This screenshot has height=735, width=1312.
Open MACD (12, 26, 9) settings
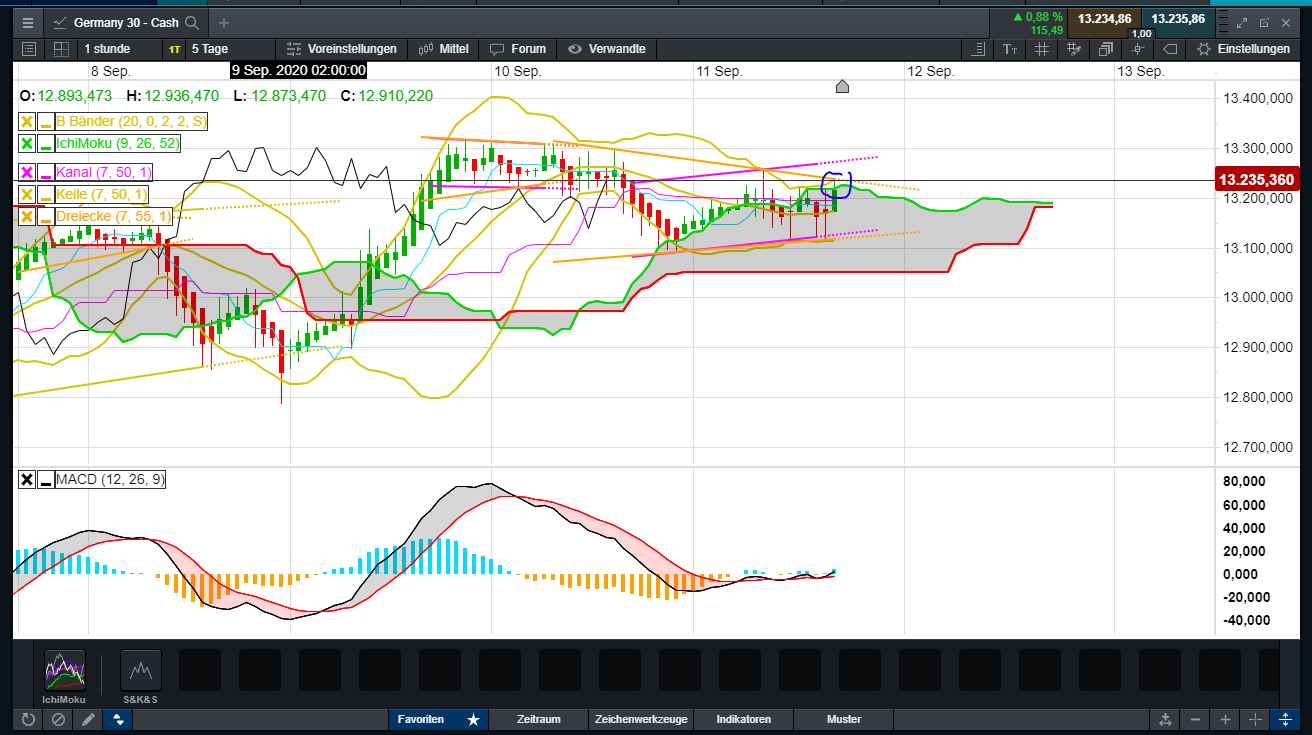coord(111,480)
